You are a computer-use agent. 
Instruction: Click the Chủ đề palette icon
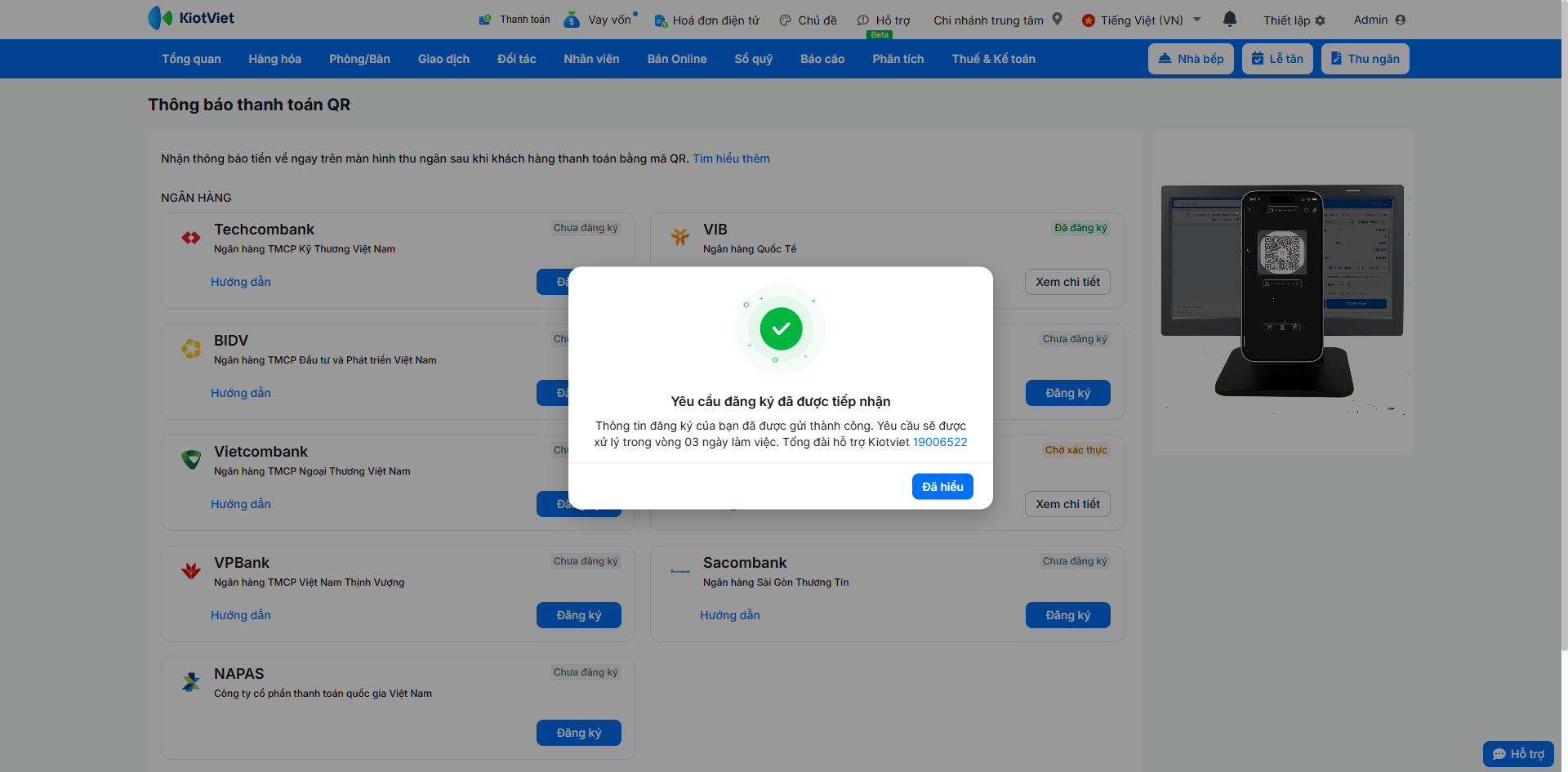pos(785,20)
